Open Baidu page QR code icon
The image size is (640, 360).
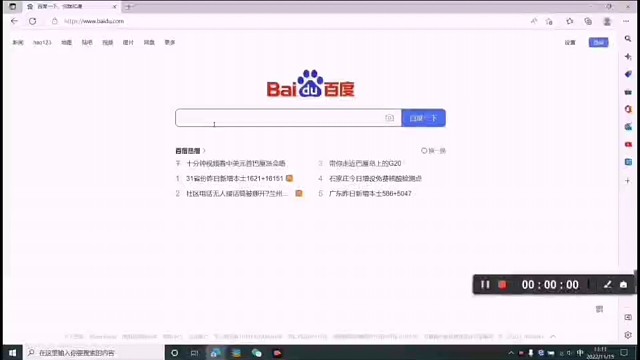(x=599, y=309)
